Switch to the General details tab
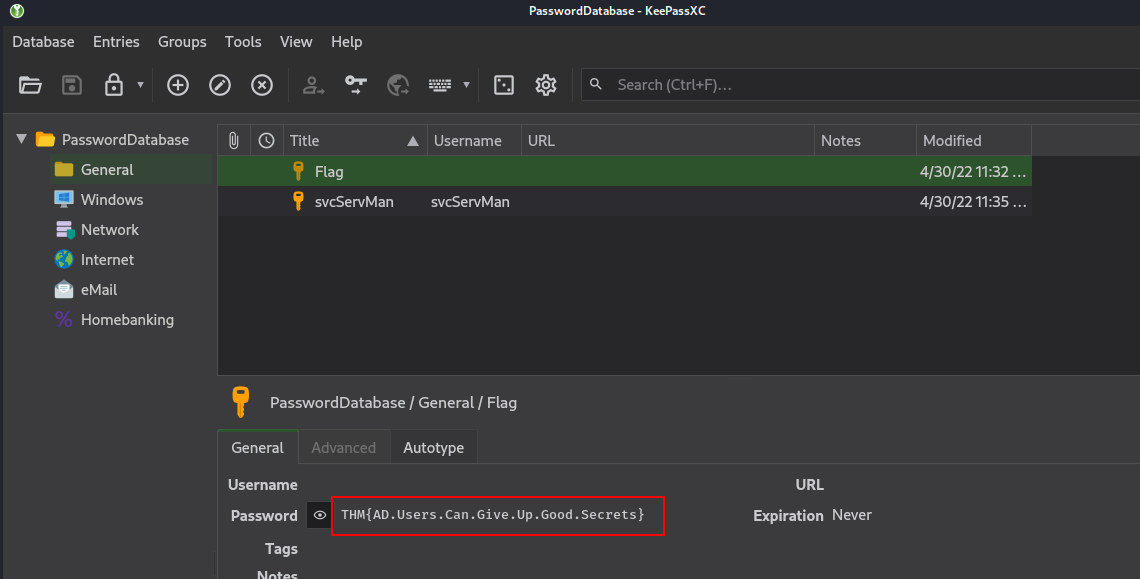Screen dimensions: 1140x579 point(257,447)
